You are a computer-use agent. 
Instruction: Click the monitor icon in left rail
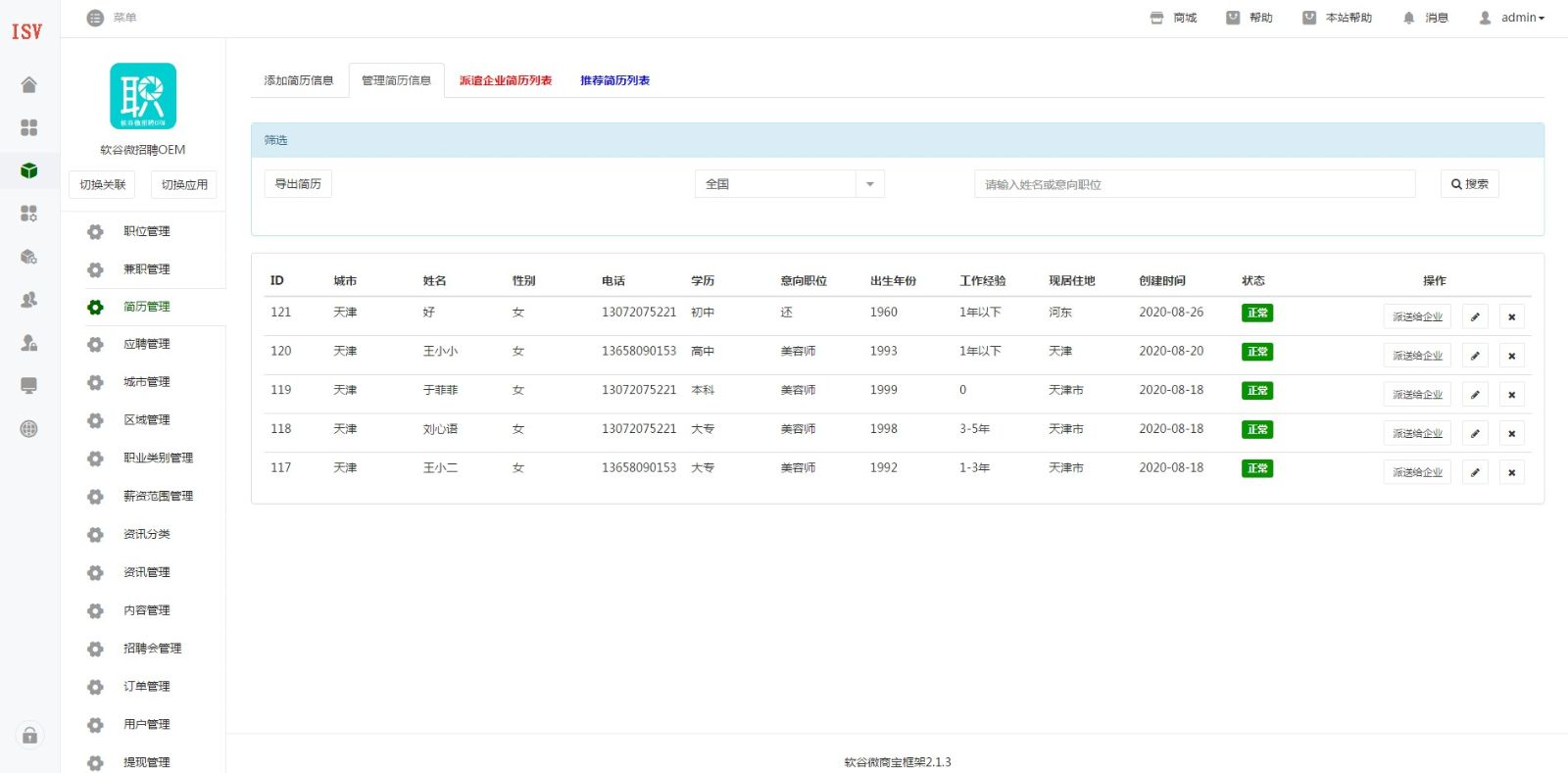(29, 386)
